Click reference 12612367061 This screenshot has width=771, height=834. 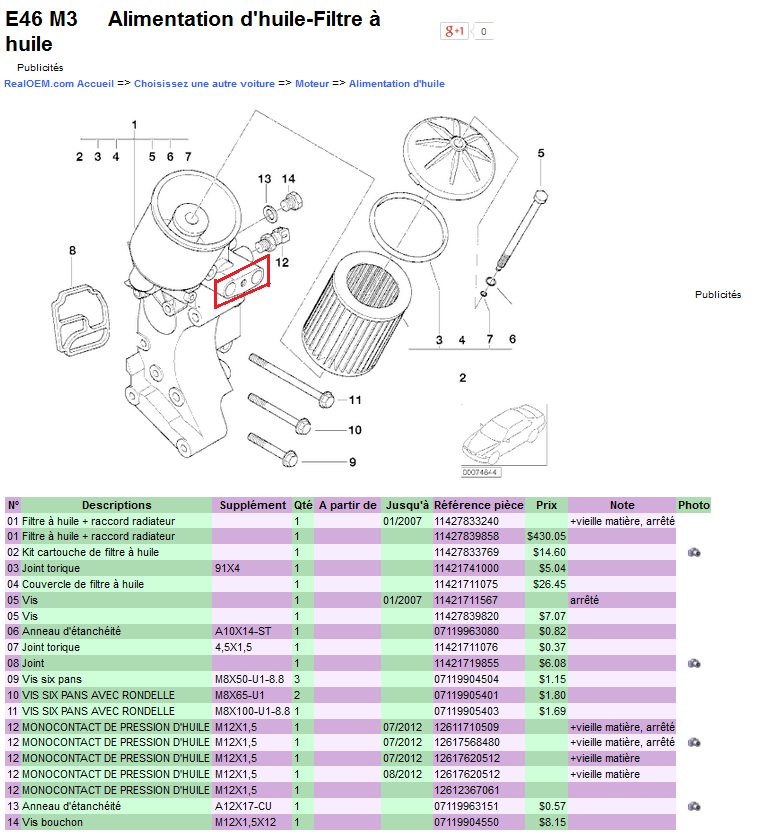coord(466,790)
